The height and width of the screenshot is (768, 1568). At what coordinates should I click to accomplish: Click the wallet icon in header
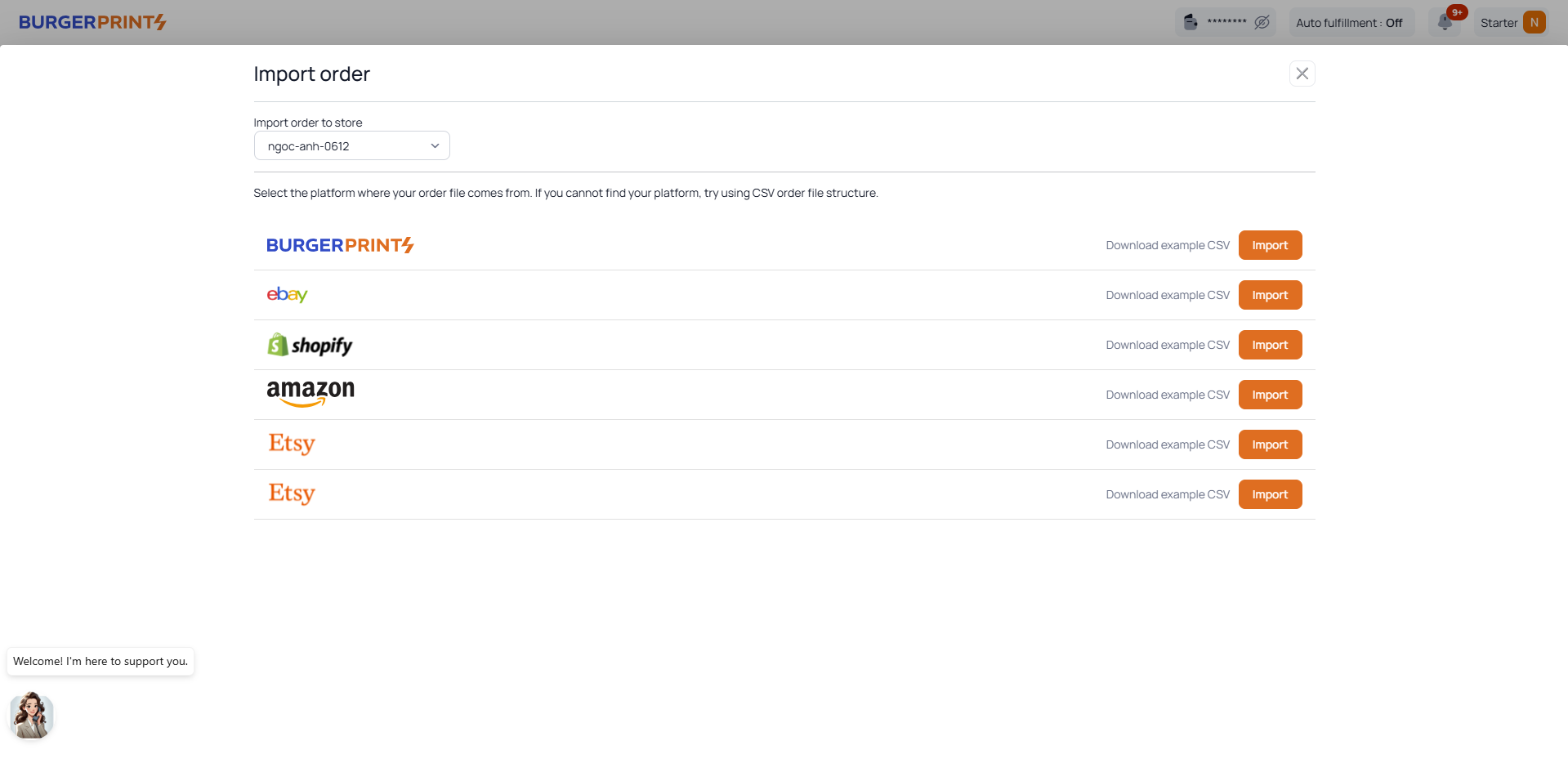1191,22
